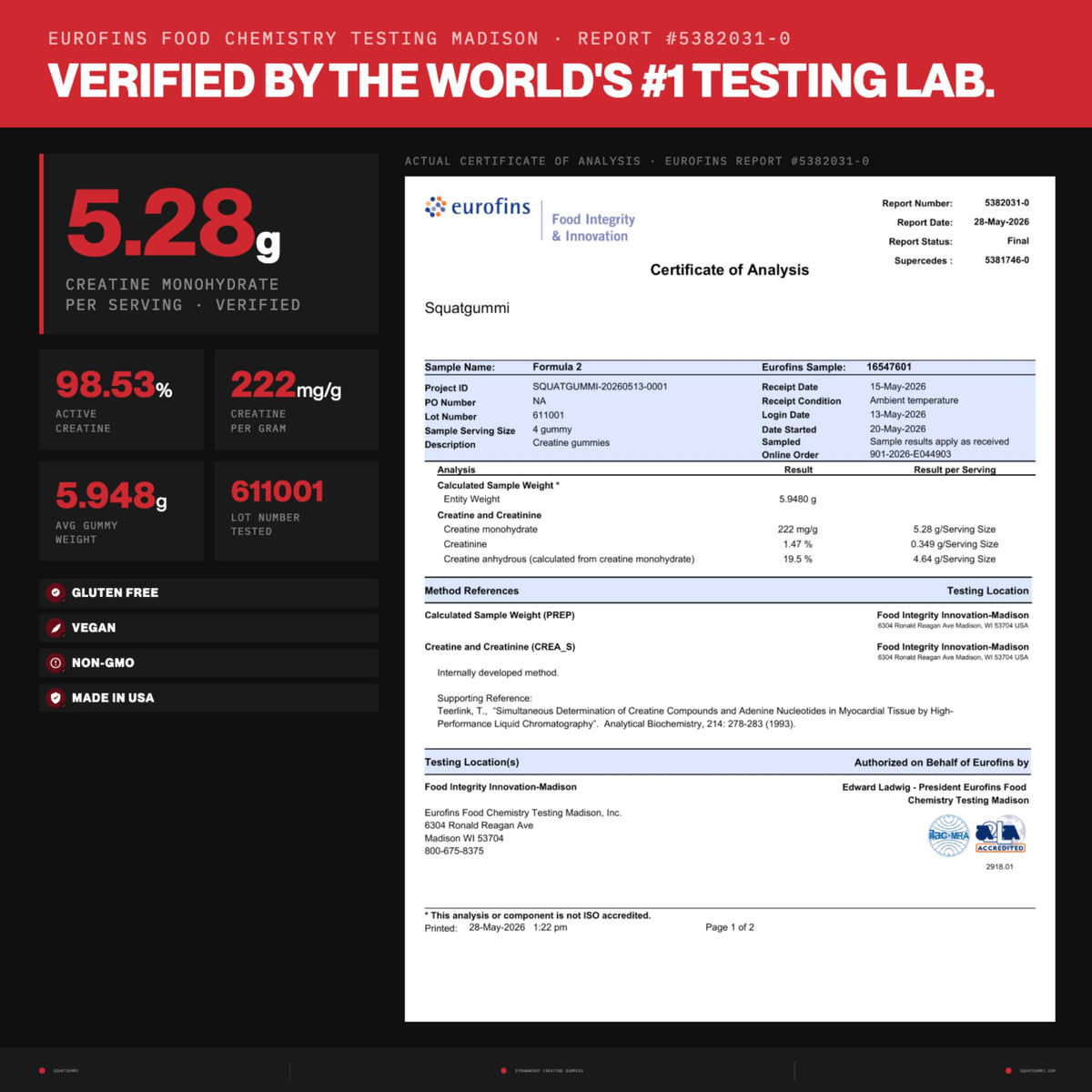Image resolution: width=1092 pixels, height=1092 pixels.
Task: Click the 5.28g creatine per serving figure
Action: point(173,224)
